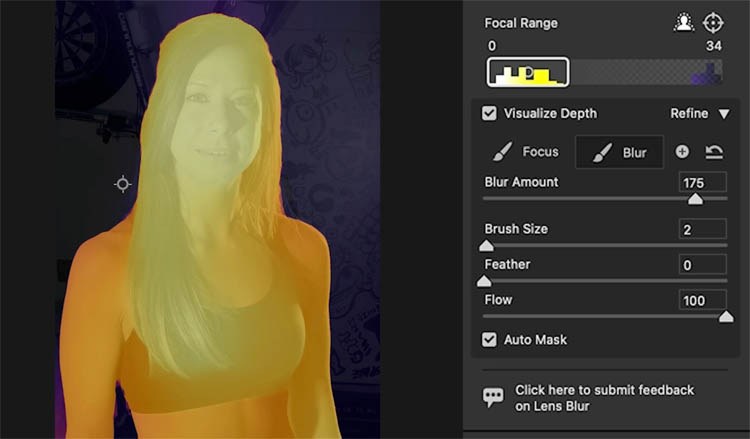This screenshot has width=750, height=439.
Task: Click the Refine label text
Action: tap(689, 113)
